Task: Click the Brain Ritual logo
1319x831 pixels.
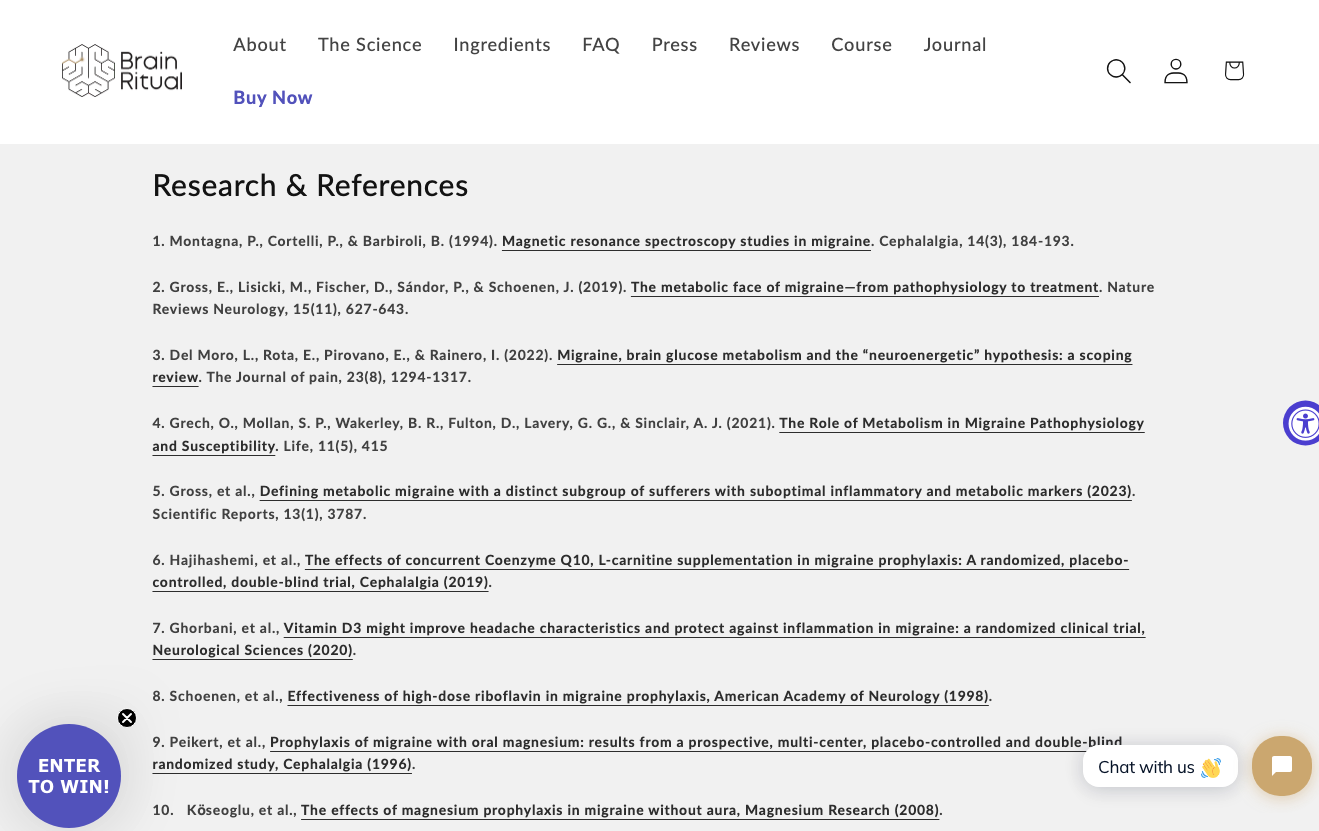Action: coord(122,71)
